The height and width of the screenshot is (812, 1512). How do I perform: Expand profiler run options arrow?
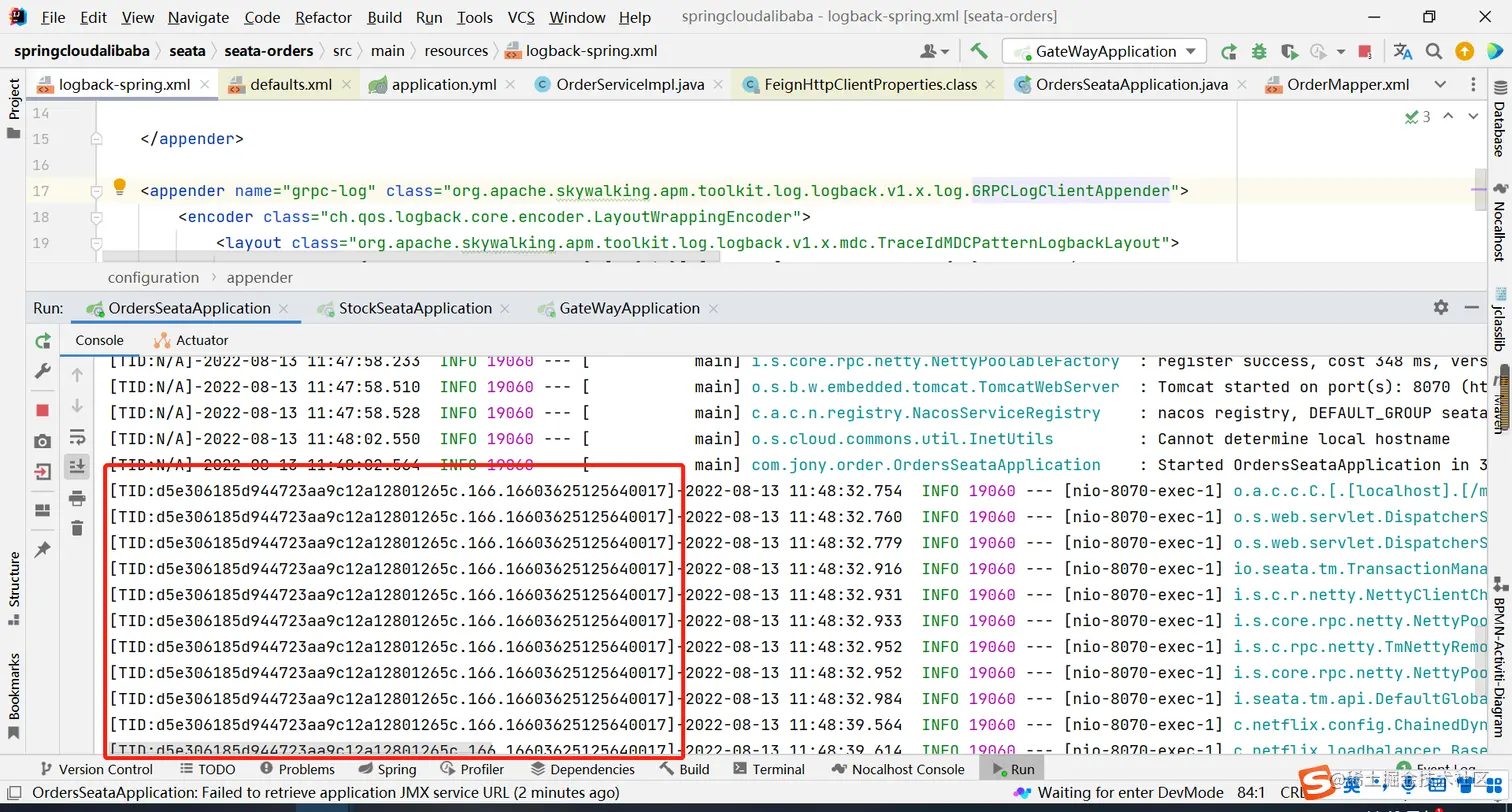(1343, 51)
